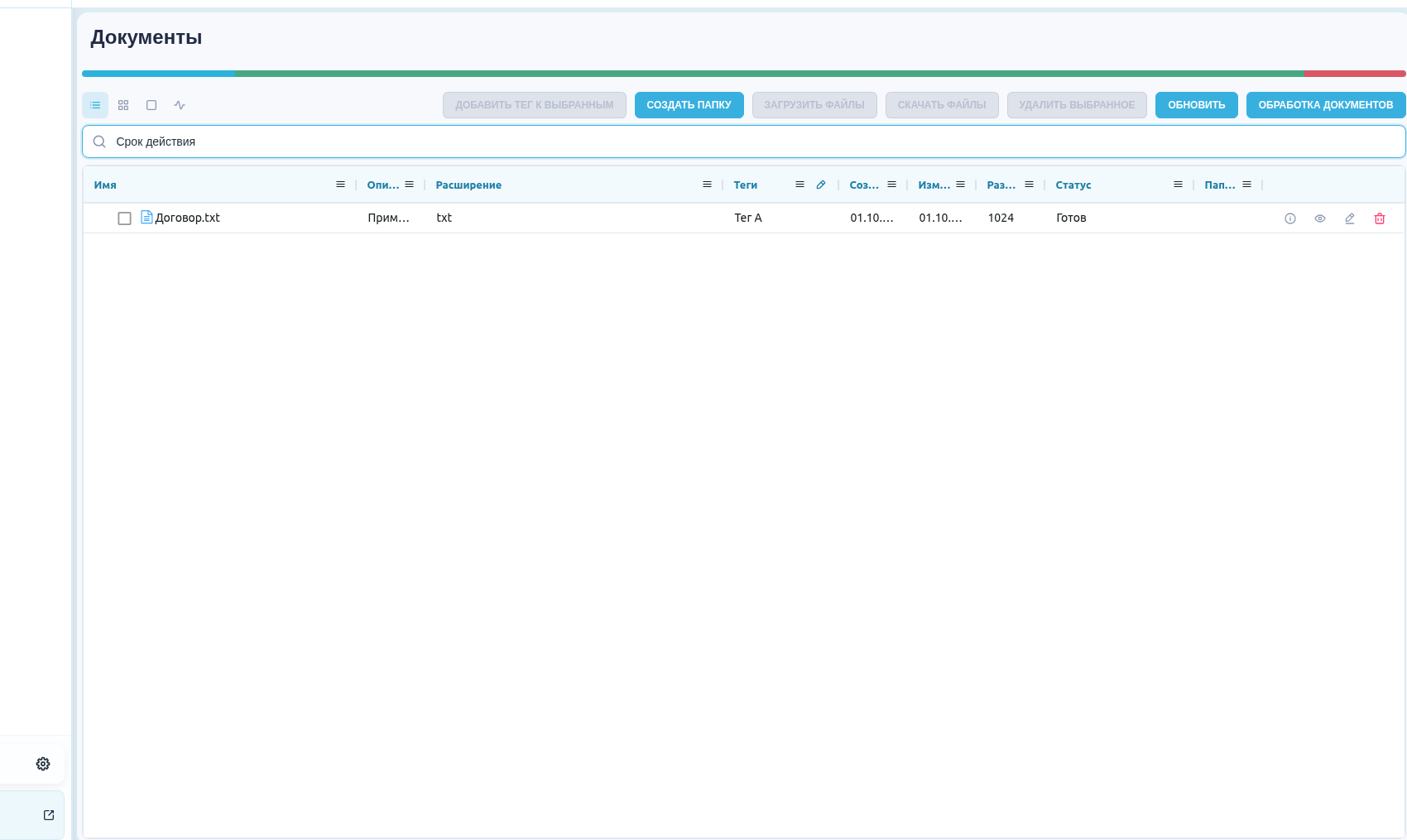Click the Загрузить файлы button

point(814,105)
